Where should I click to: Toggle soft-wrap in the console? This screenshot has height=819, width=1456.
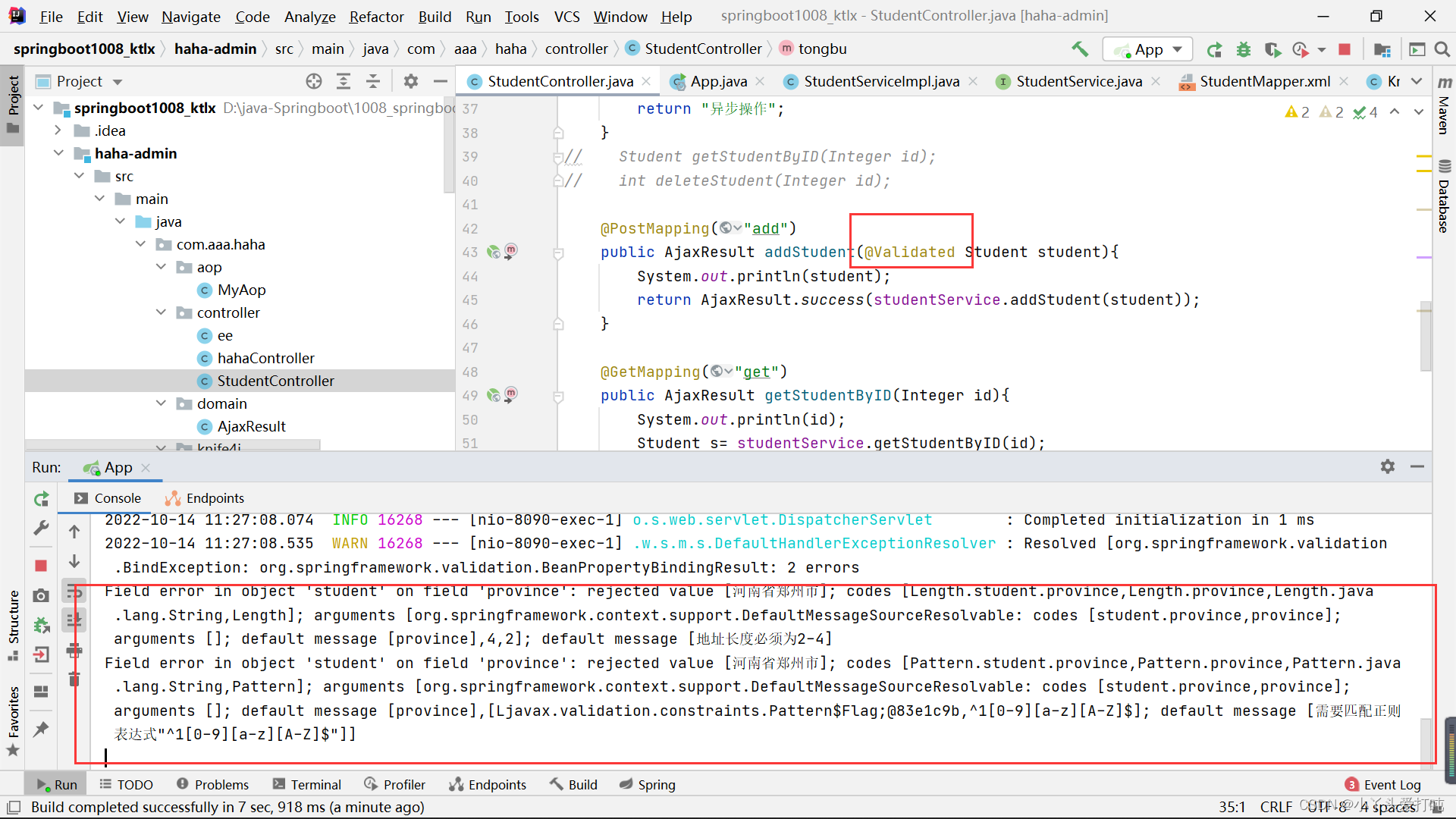pos(74,591)
